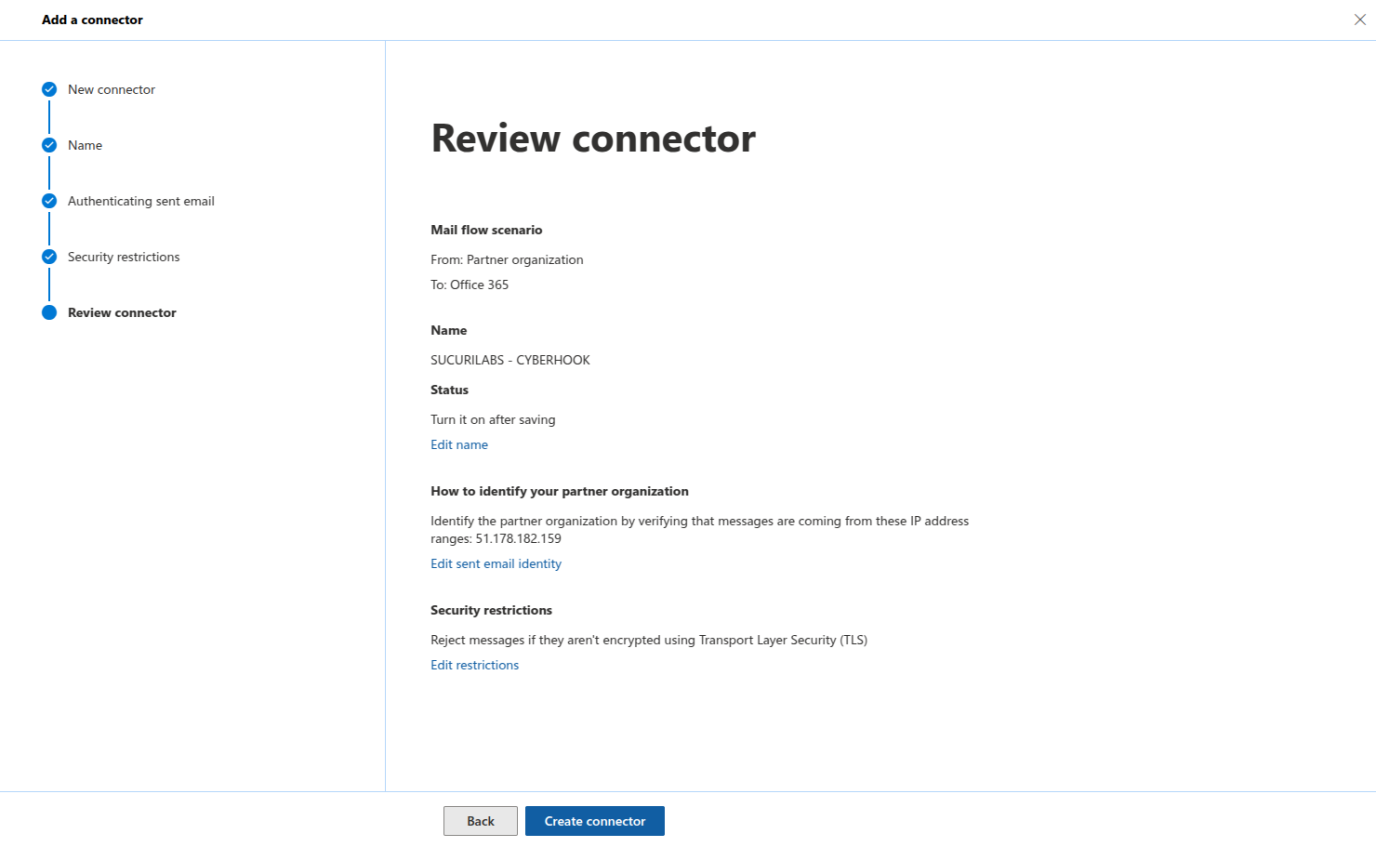Open Edit name to change connector name
The height and width of the screenshot is (847, 1376).
[459, 444]
